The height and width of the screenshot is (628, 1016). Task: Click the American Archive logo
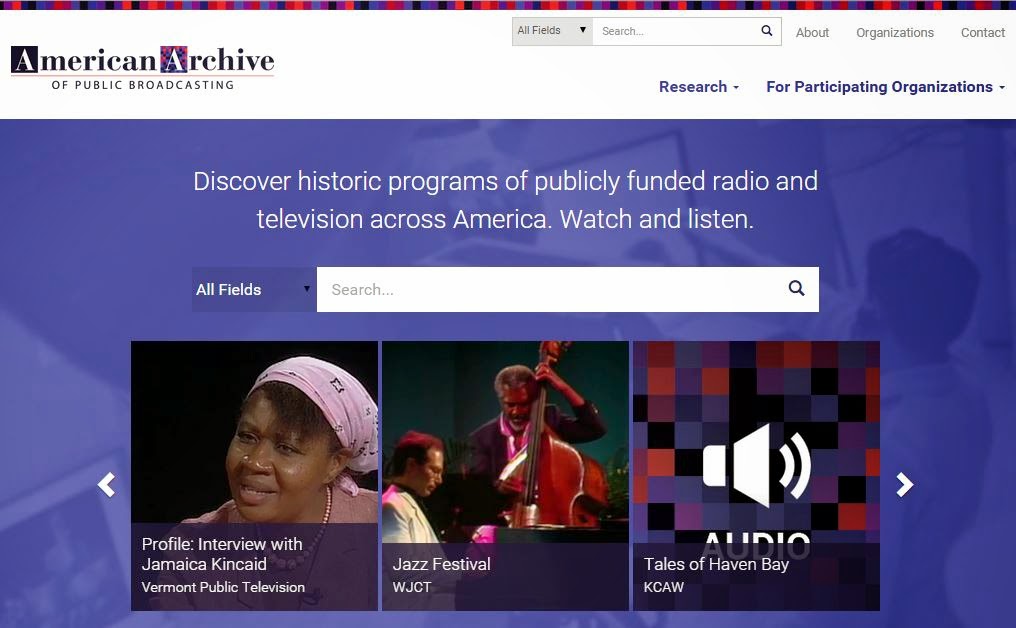(141, 66)
